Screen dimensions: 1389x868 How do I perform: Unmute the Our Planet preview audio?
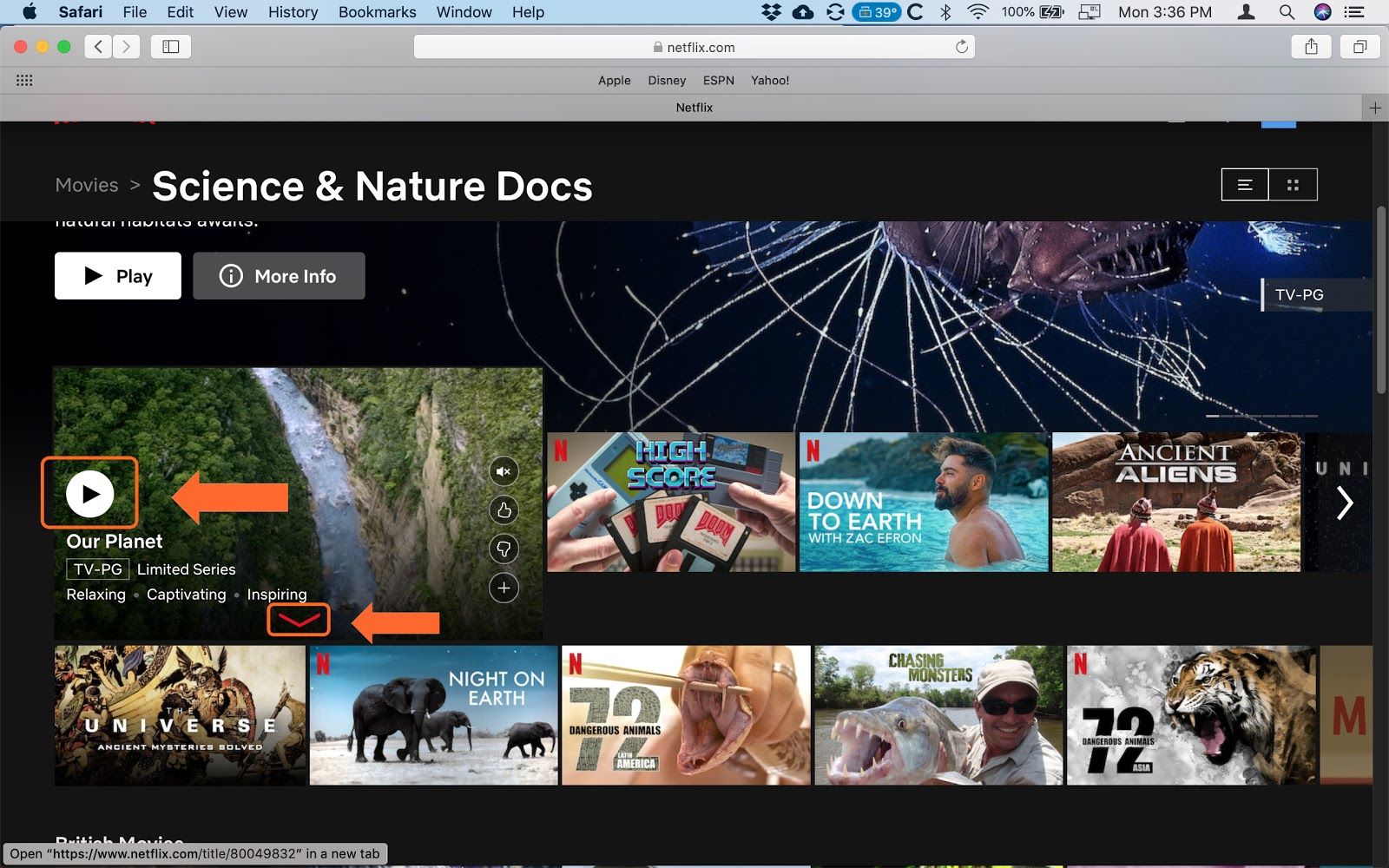pos(504,471)
